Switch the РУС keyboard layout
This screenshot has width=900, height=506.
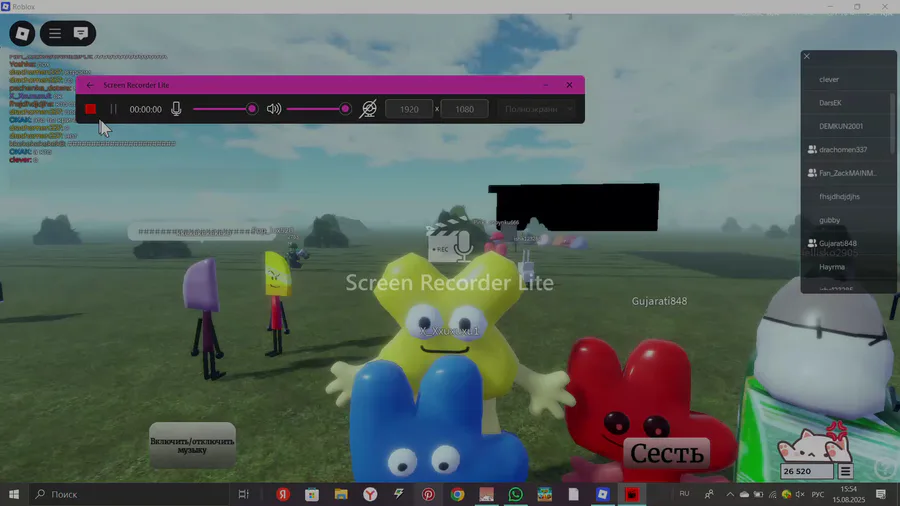[818, 494]
